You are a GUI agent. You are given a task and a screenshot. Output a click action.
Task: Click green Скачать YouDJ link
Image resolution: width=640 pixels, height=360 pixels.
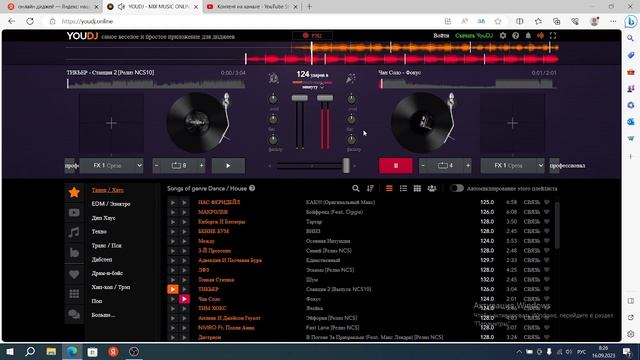[474, 36]
